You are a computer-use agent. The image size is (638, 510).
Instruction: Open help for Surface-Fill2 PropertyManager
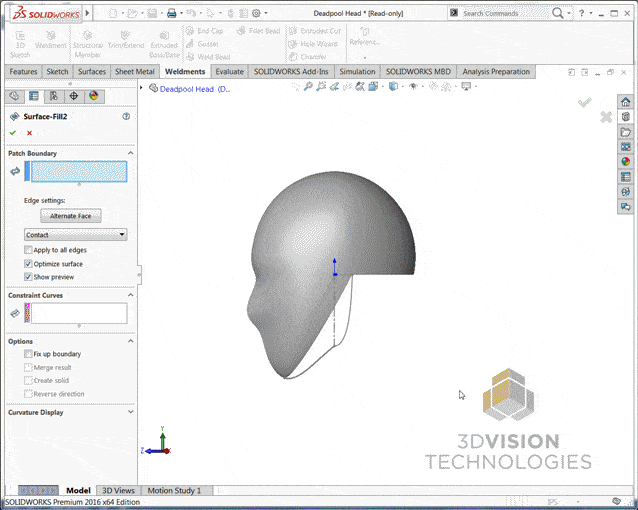pyautogui.click(x=126, y=116)
